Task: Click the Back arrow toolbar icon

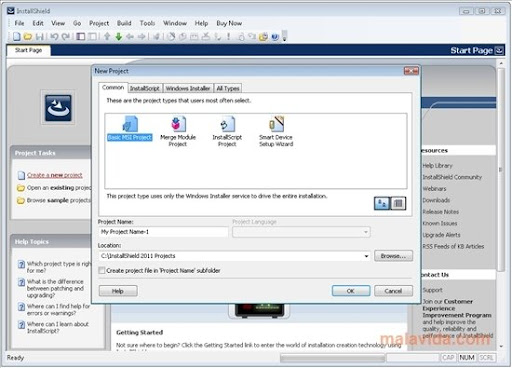Action: [x=130, y=36]
